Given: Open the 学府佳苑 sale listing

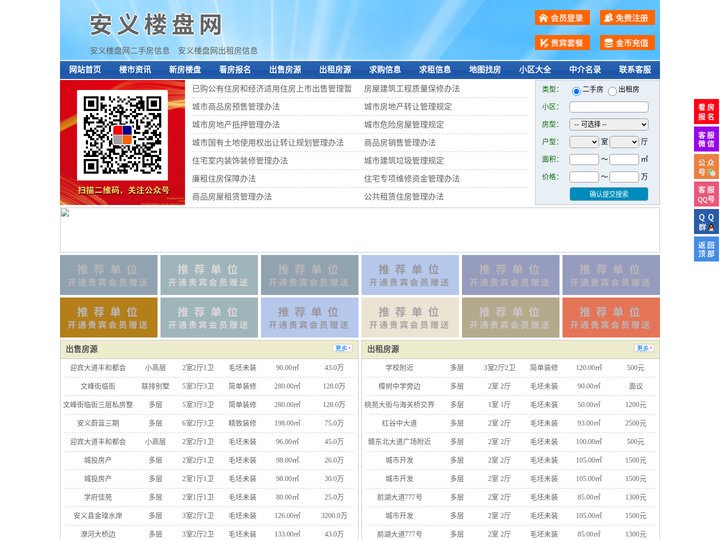Looking at the screenshot, I should [98, 497].
